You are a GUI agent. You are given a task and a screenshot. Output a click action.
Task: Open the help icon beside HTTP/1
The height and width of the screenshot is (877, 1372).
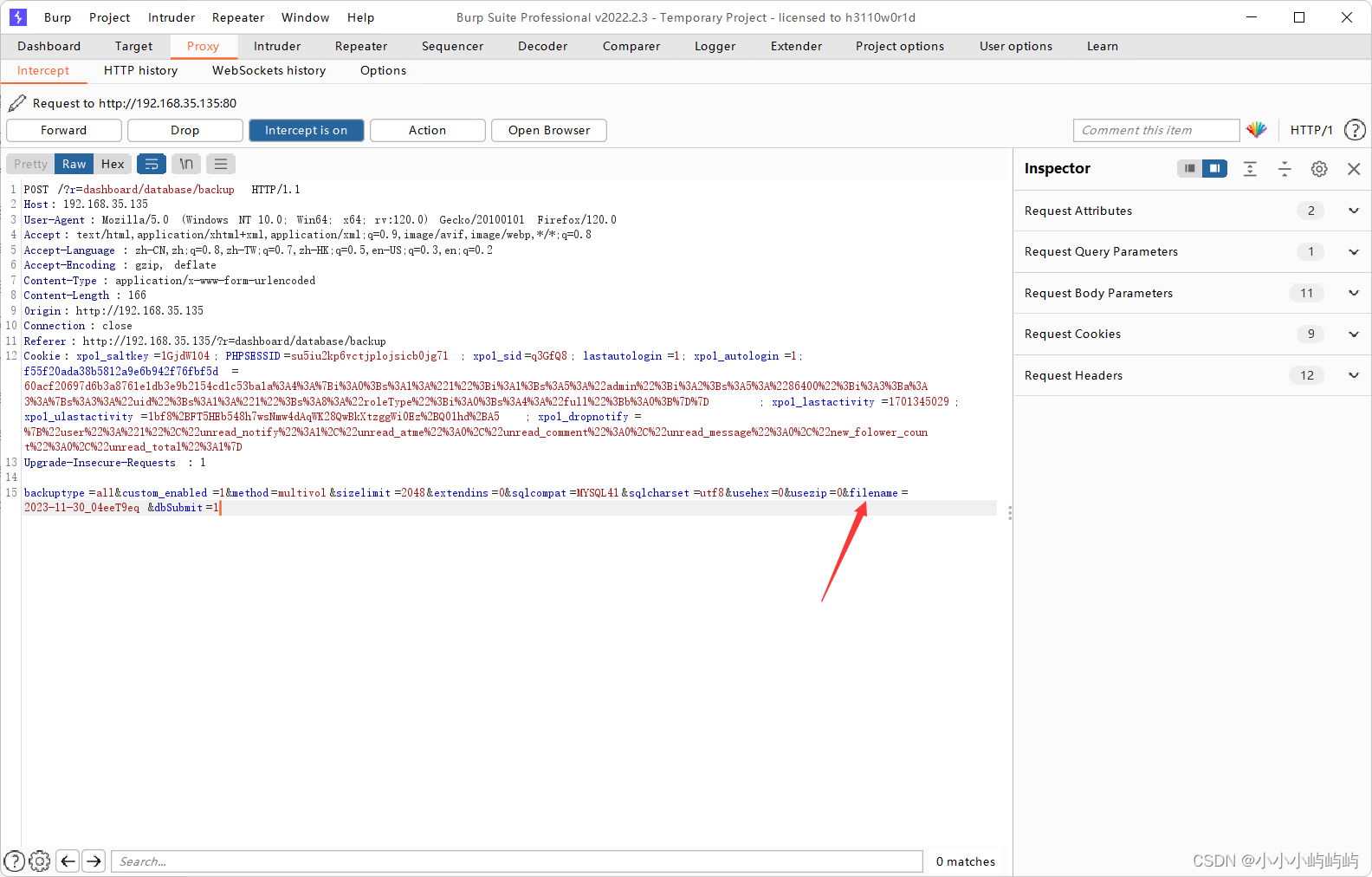(1355, 130)
